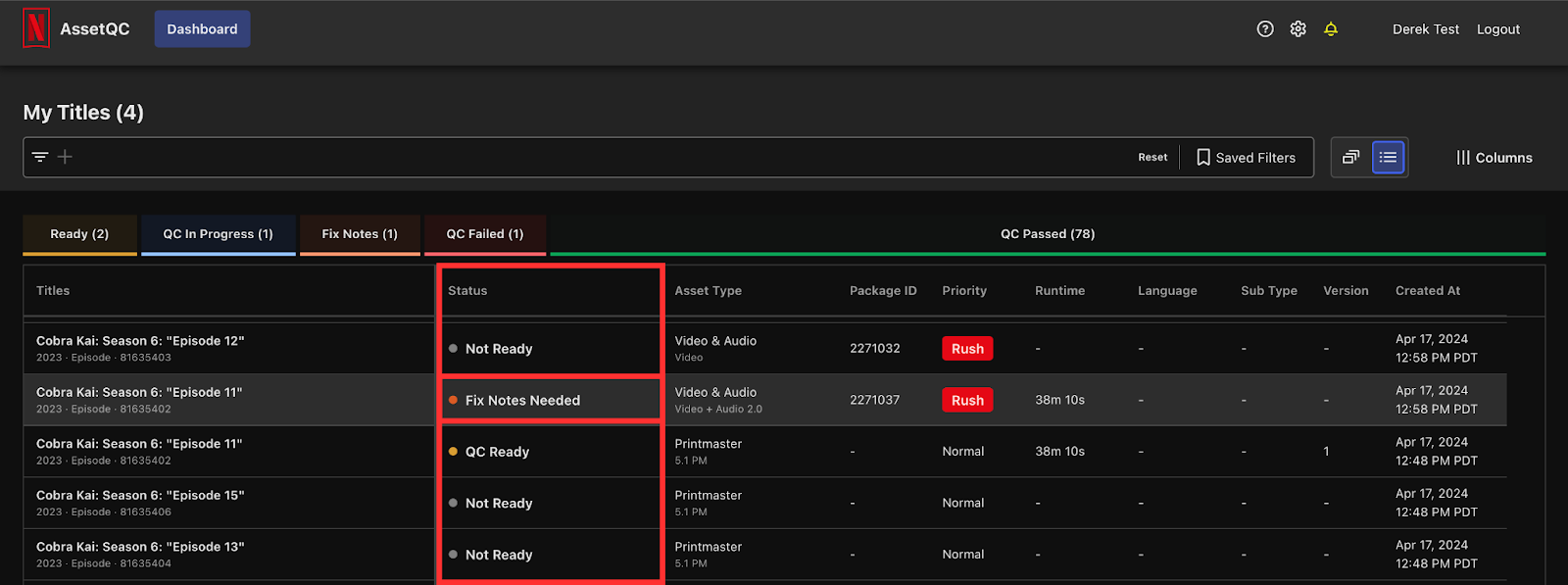This screenshot has width=1568, height=585.
Task: Click the filter lines icon
Action: 40,157
